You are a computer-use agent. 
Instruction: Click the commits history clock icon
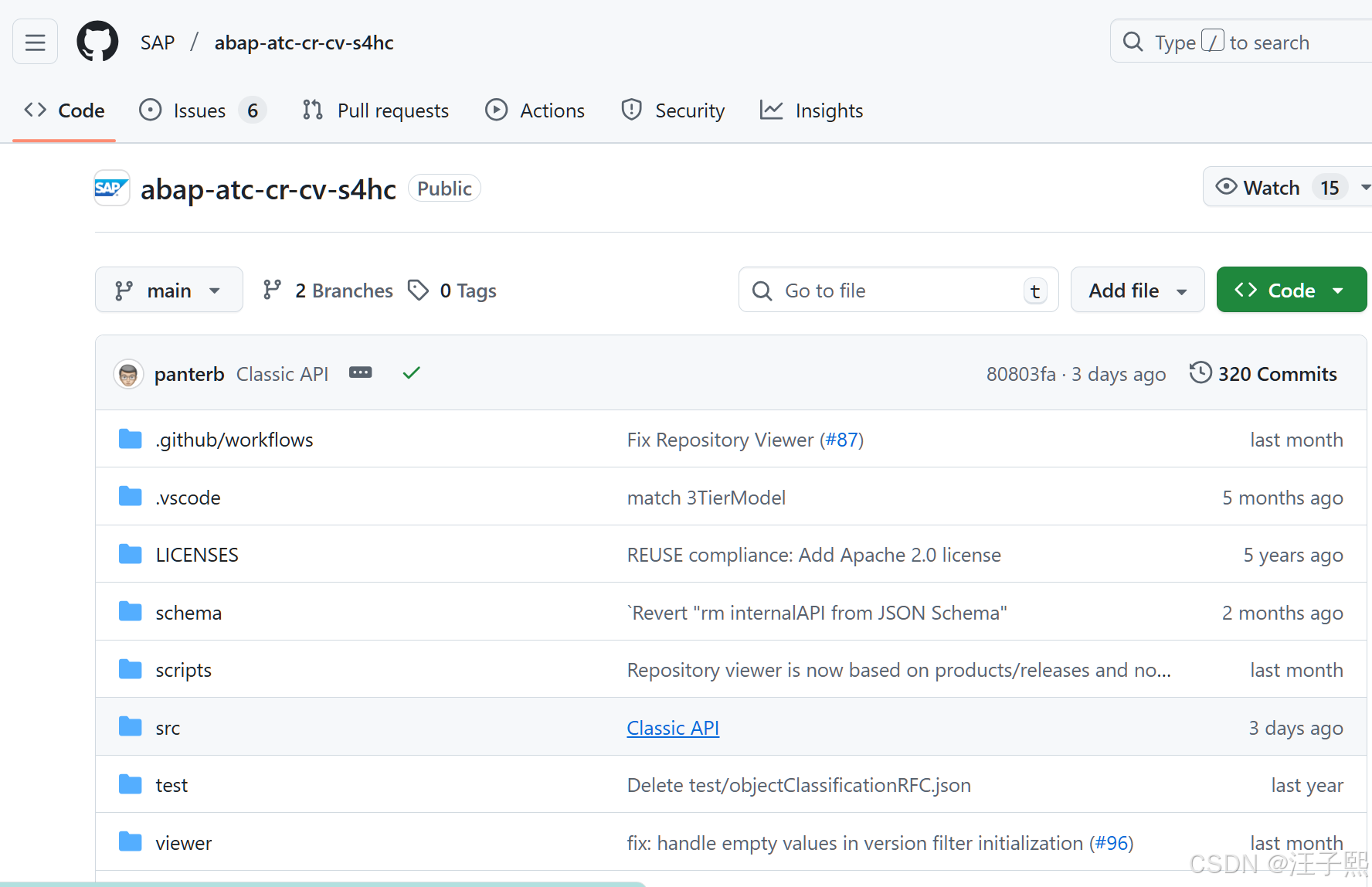coord(1200,372)
